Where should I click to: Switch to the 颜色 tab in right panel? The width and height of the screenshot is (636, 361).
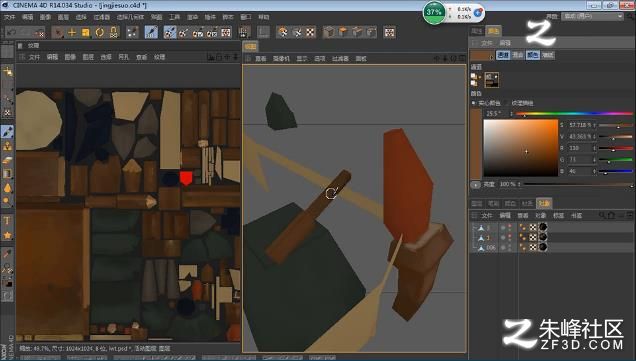[x=494, y=31]
